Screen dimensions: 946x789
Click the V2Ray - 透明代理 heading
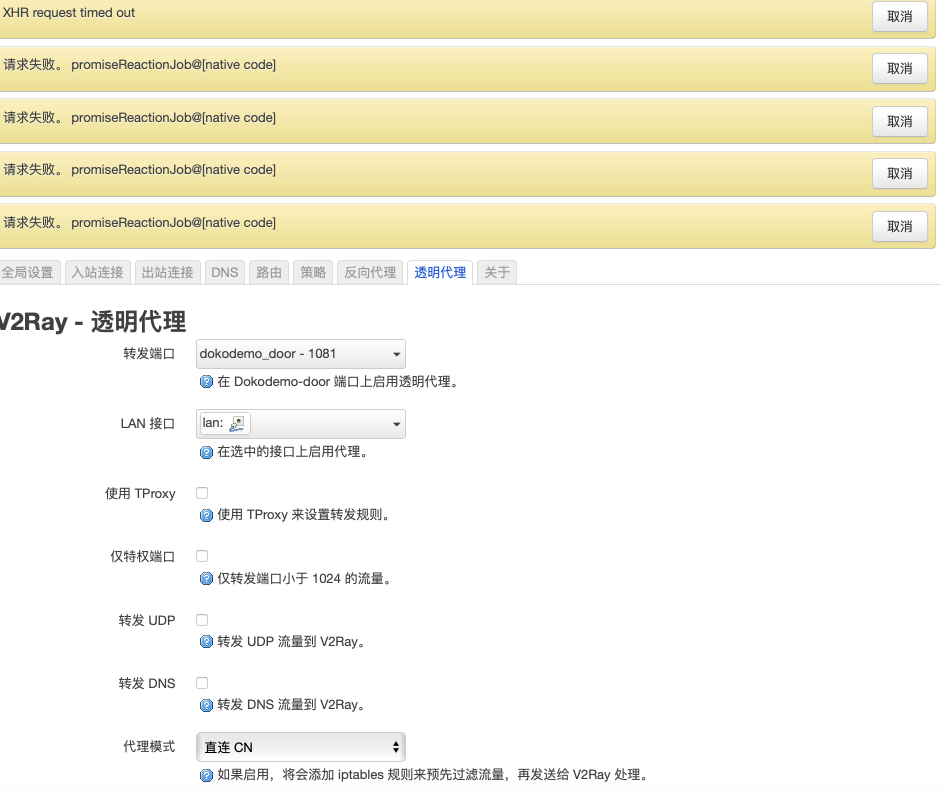(x=92, y=322)
